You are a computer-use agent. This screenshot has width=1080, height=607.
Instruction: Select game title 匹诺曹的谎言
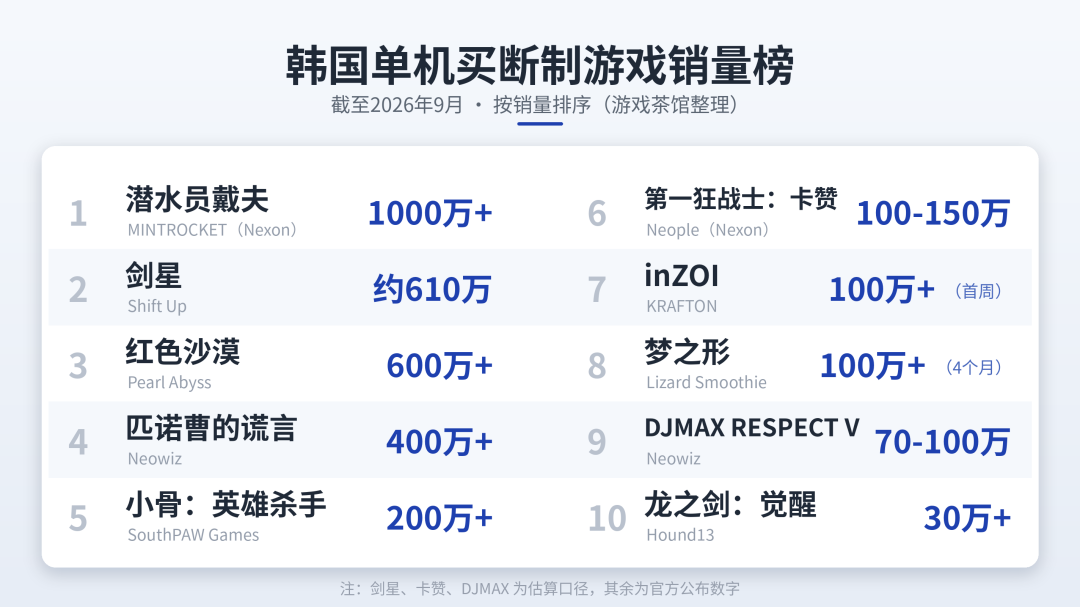[x=211, y=429]
